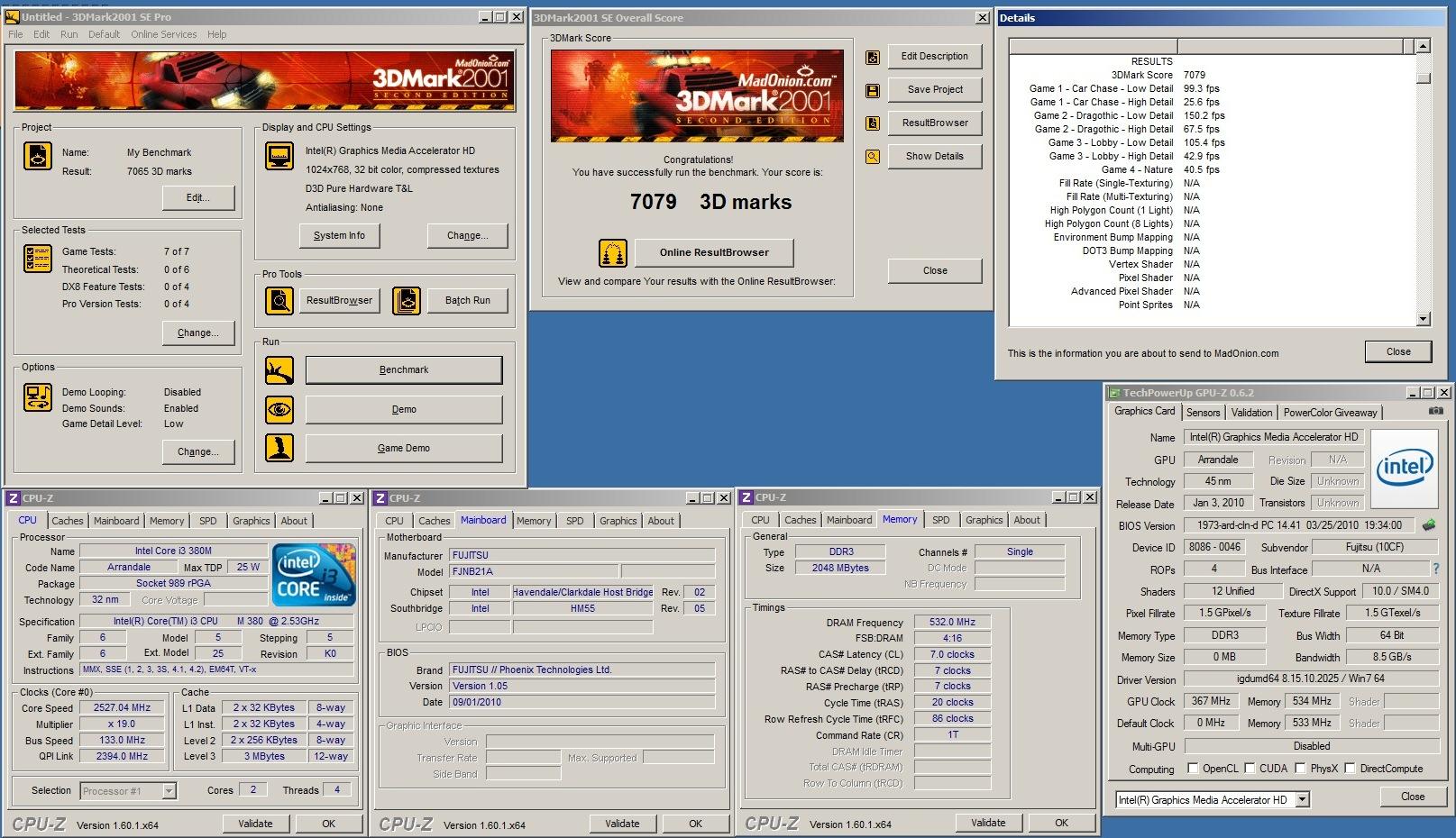Viewport: 1456px width, 838px height.
Task: Click the Online ResultBrowser people icon
Action: coord(613,253)
